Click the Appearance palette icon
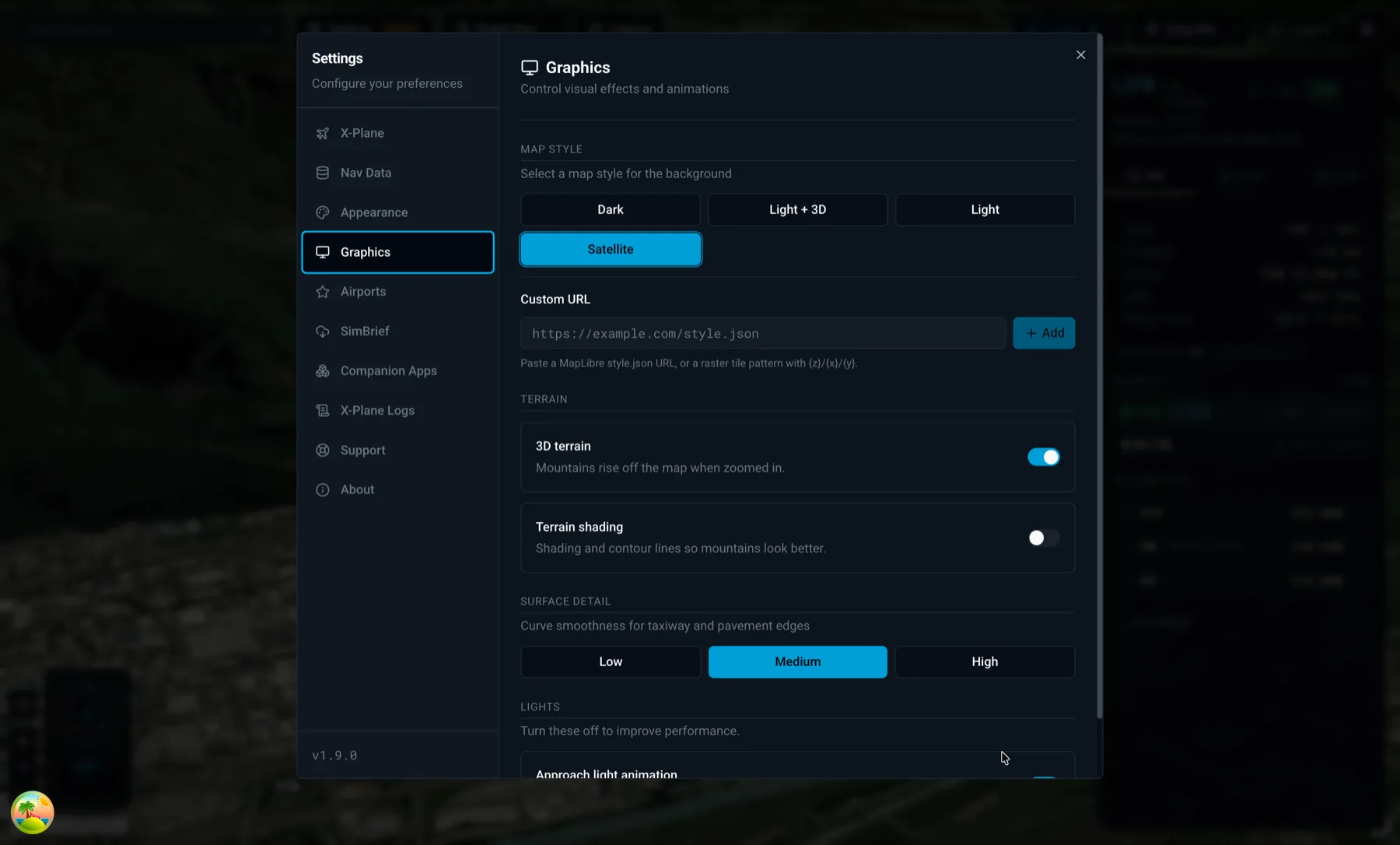This screenshot has width=1400, height=845. click(322, 212)
